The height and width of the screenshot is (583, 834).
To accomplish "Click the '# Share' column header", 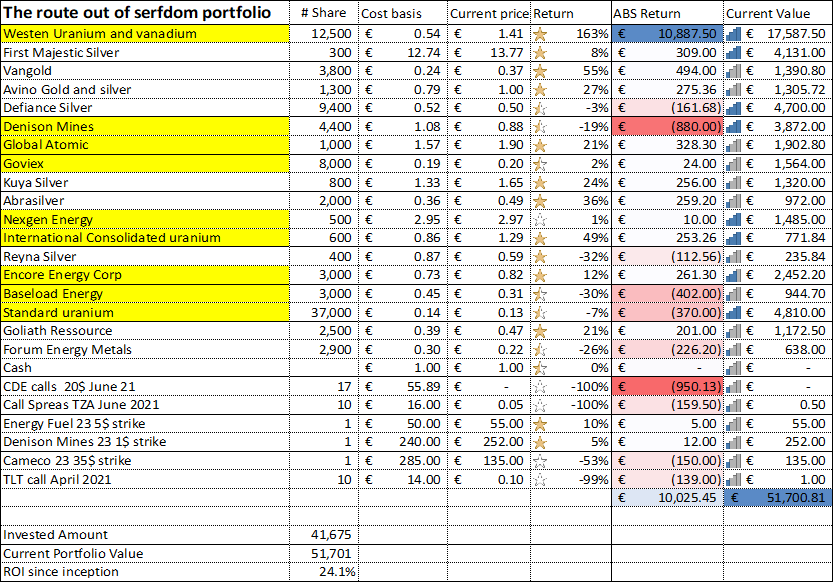I will coord(323,13).
